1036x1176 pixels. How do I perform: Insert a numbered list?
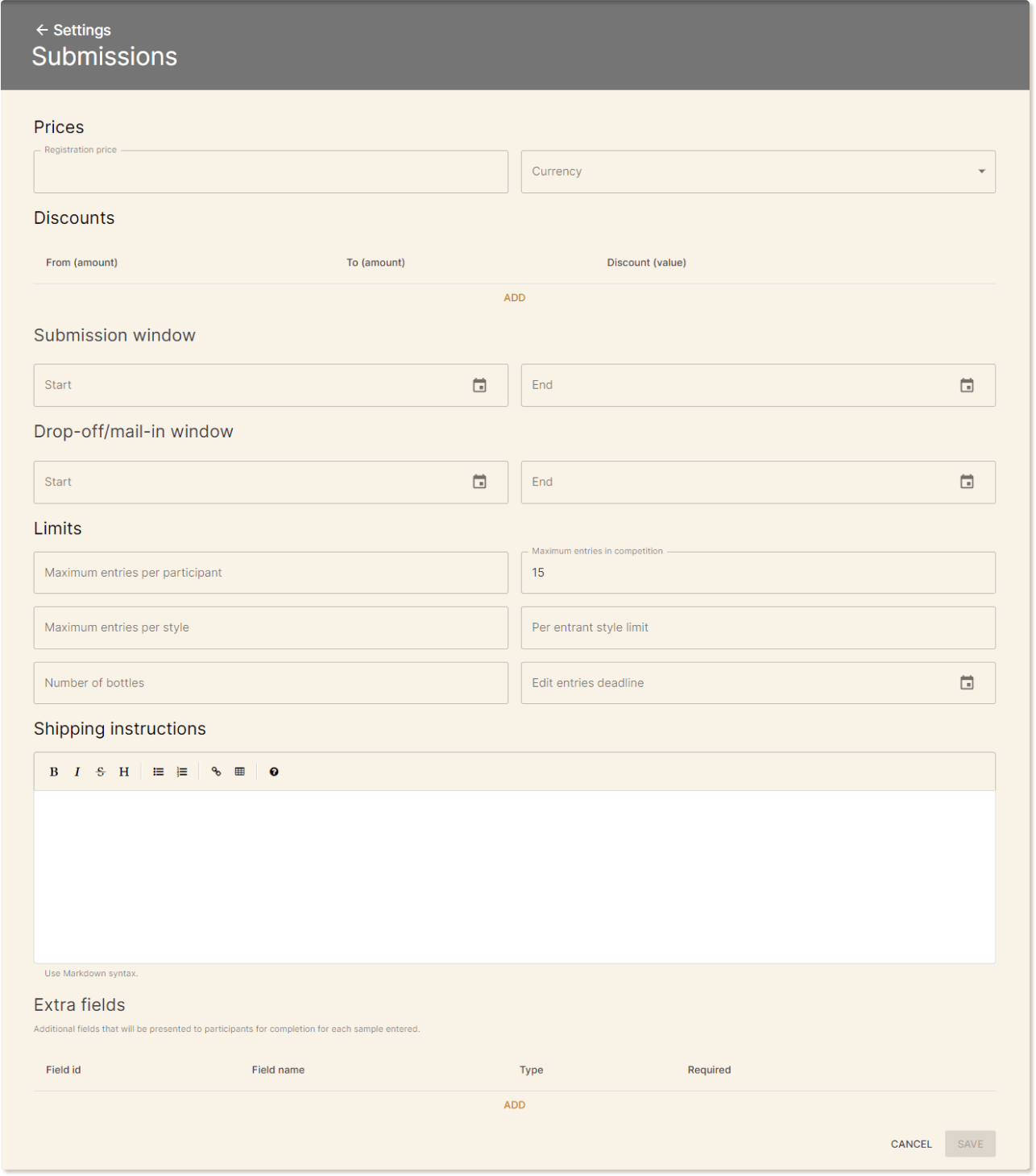point(182,772)
